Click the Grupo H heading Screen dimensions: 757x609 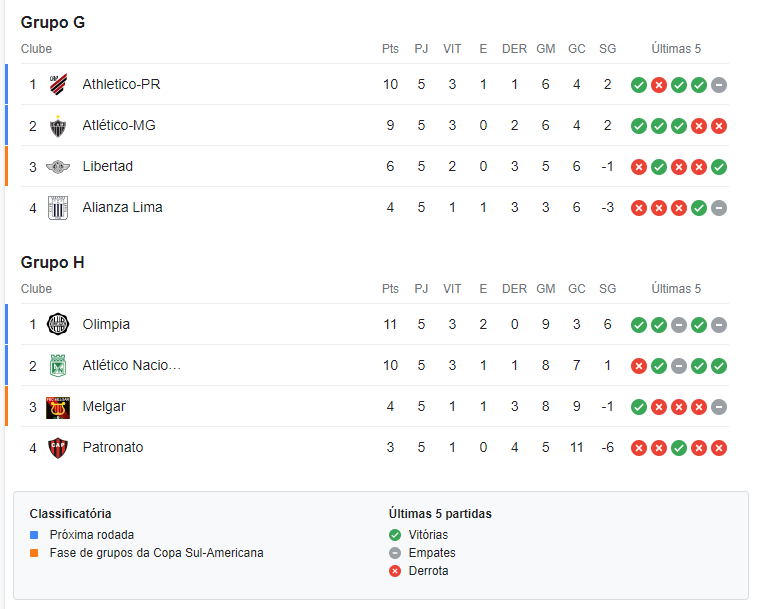(53, 262)
